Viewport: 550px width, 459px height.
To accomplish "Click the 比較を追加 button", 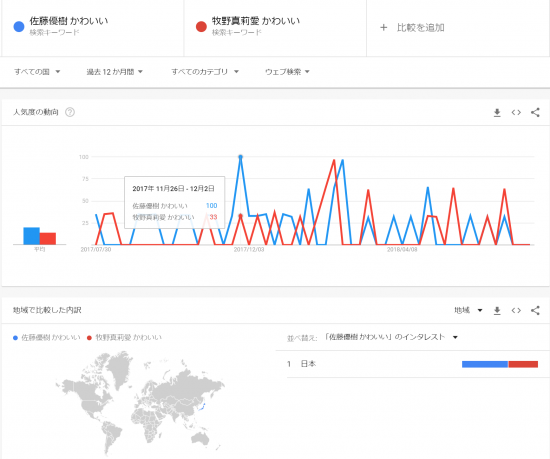I will tap(412, 27).
